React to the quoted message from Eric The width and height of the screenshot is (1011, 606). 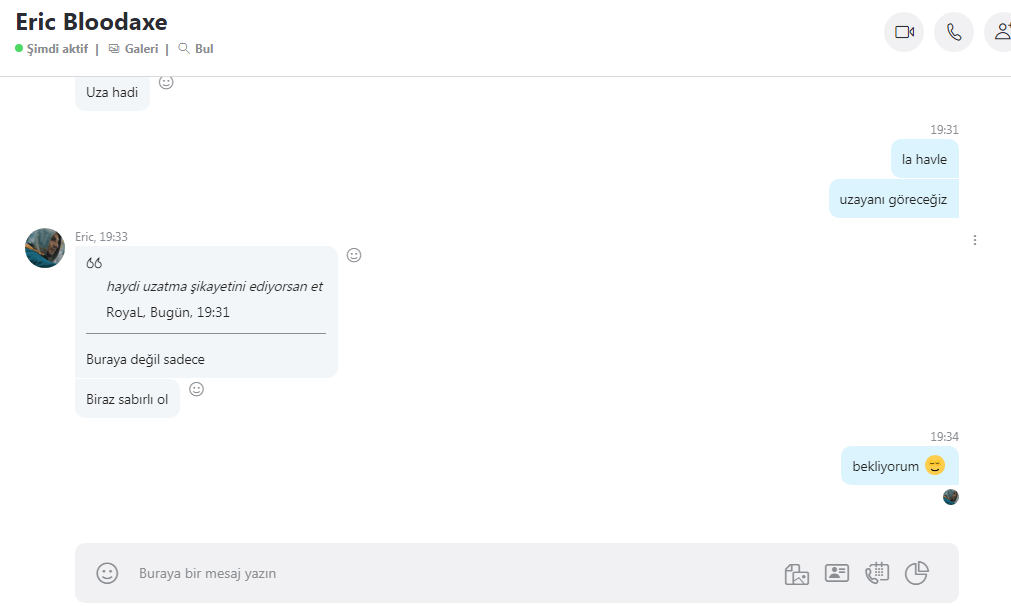[354, 255]
